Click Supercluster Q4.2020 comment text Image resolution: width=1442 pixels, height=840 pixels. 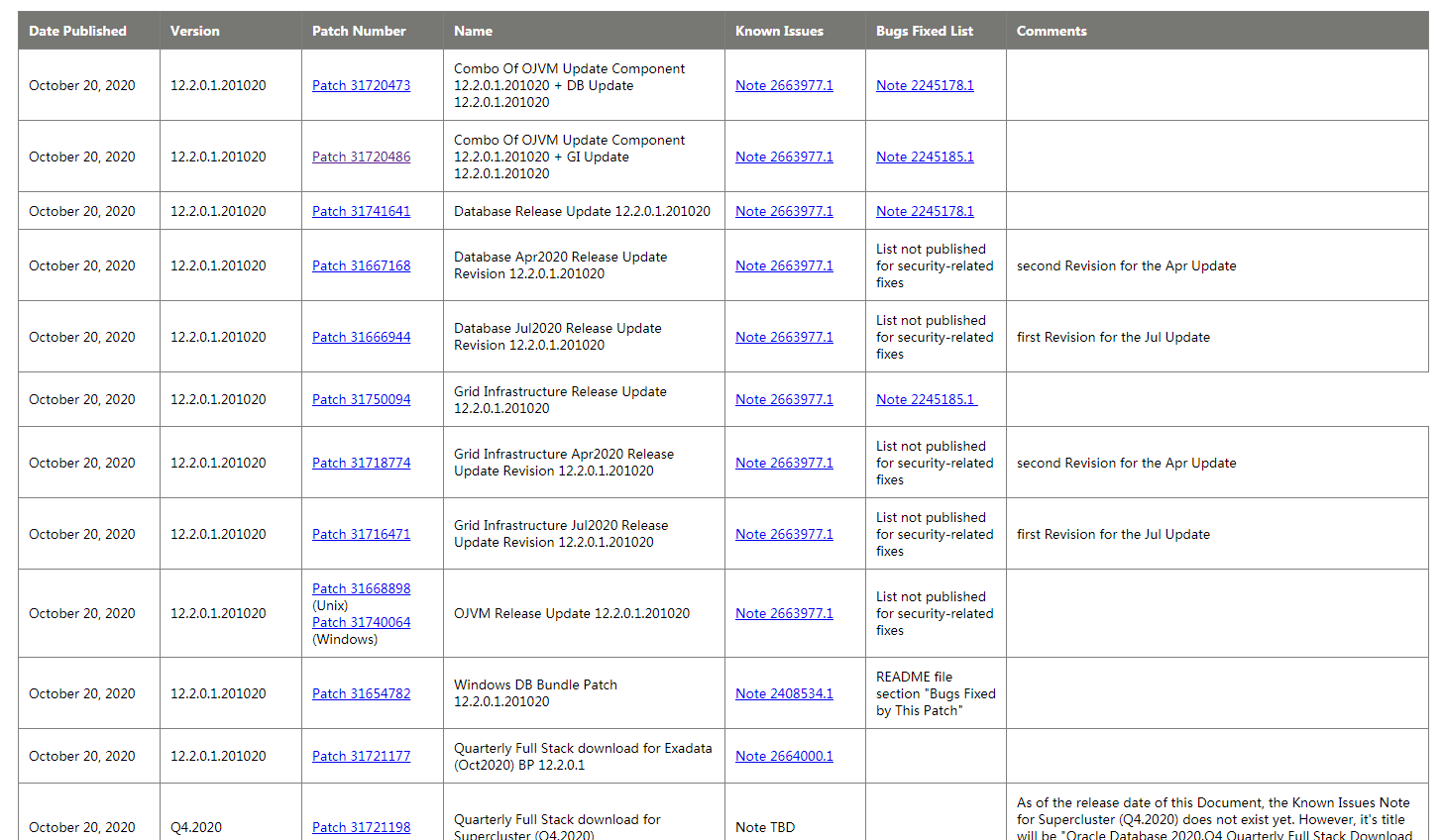coord(1214,819)
